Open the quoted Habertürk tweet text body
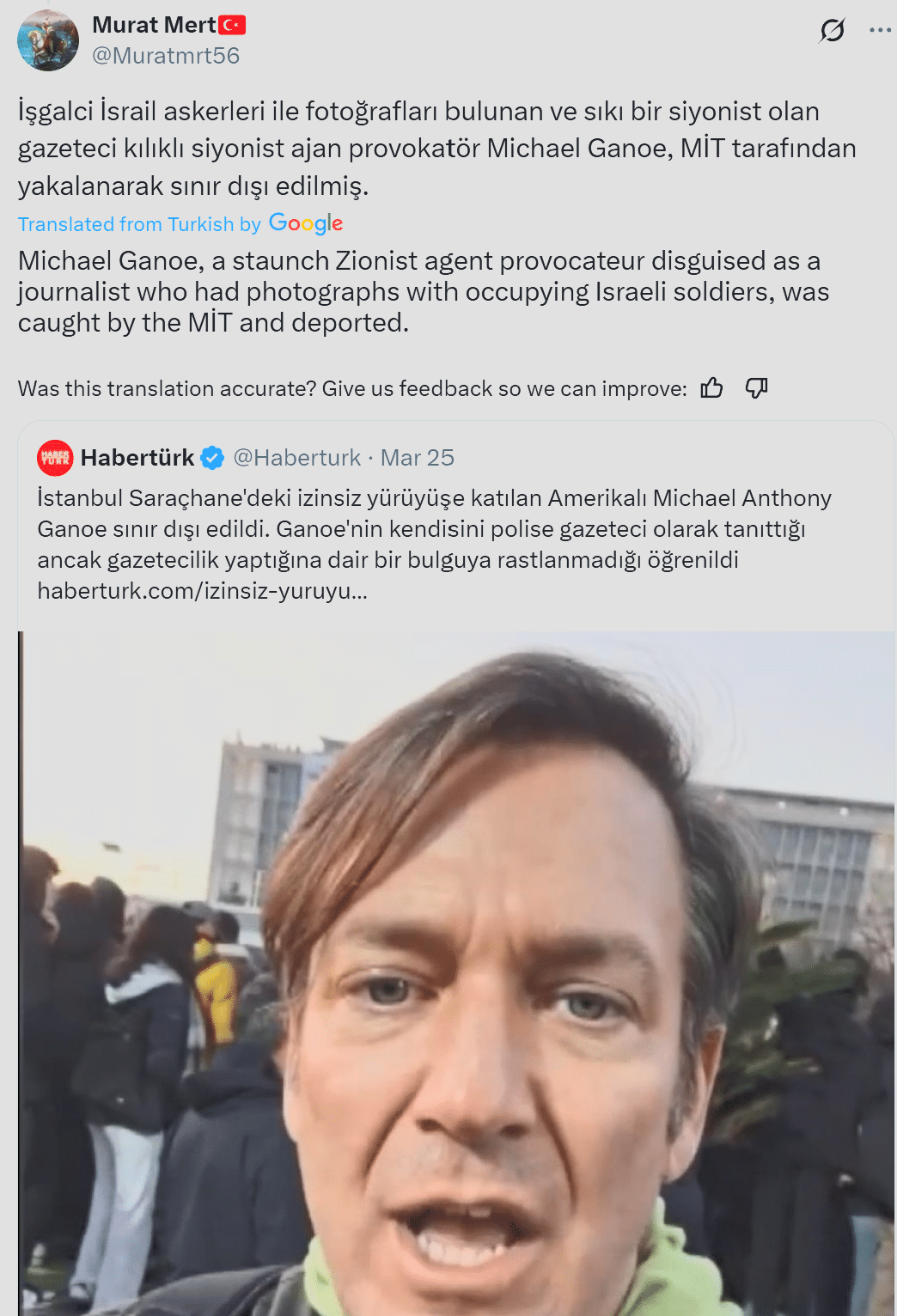Screen dimensions: 897x1316 (x=435, y=545)
